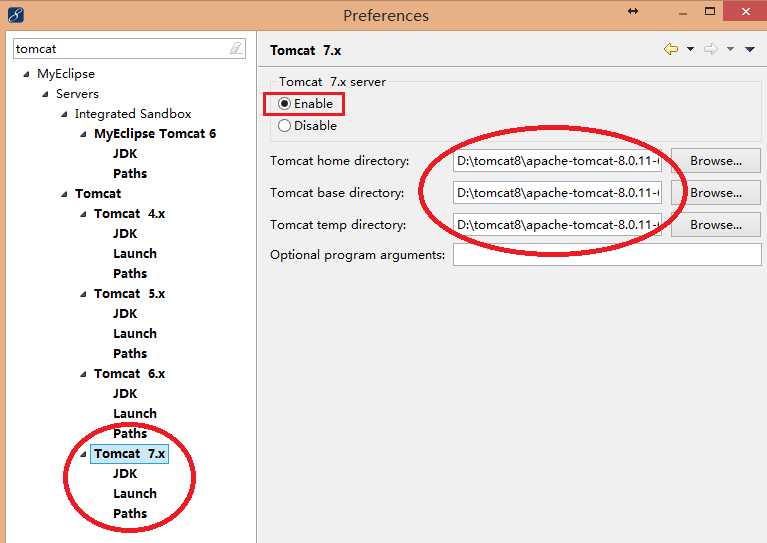Collapse the Tomcat 6.x node
Viewport: 767px width, 543px height.
pos(84,374)
